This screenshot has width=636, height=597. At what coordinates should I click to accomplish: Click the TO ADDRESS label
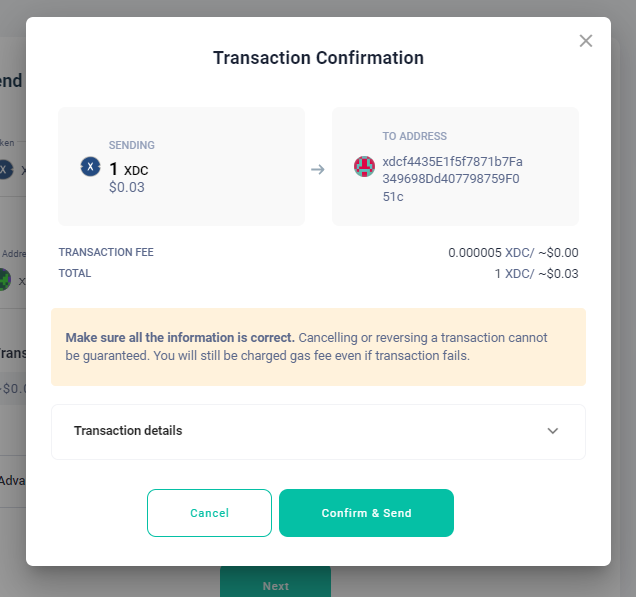(414, 136)
